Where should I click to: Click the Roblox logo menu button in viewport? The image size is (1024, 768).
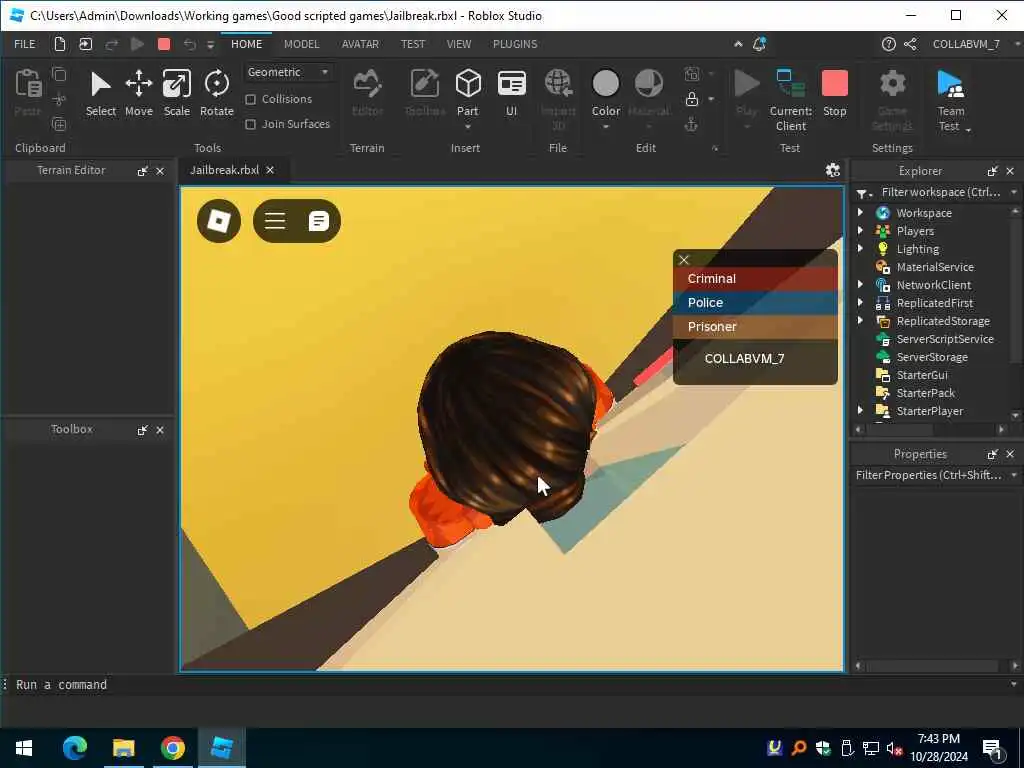click(x=219, y=221)
